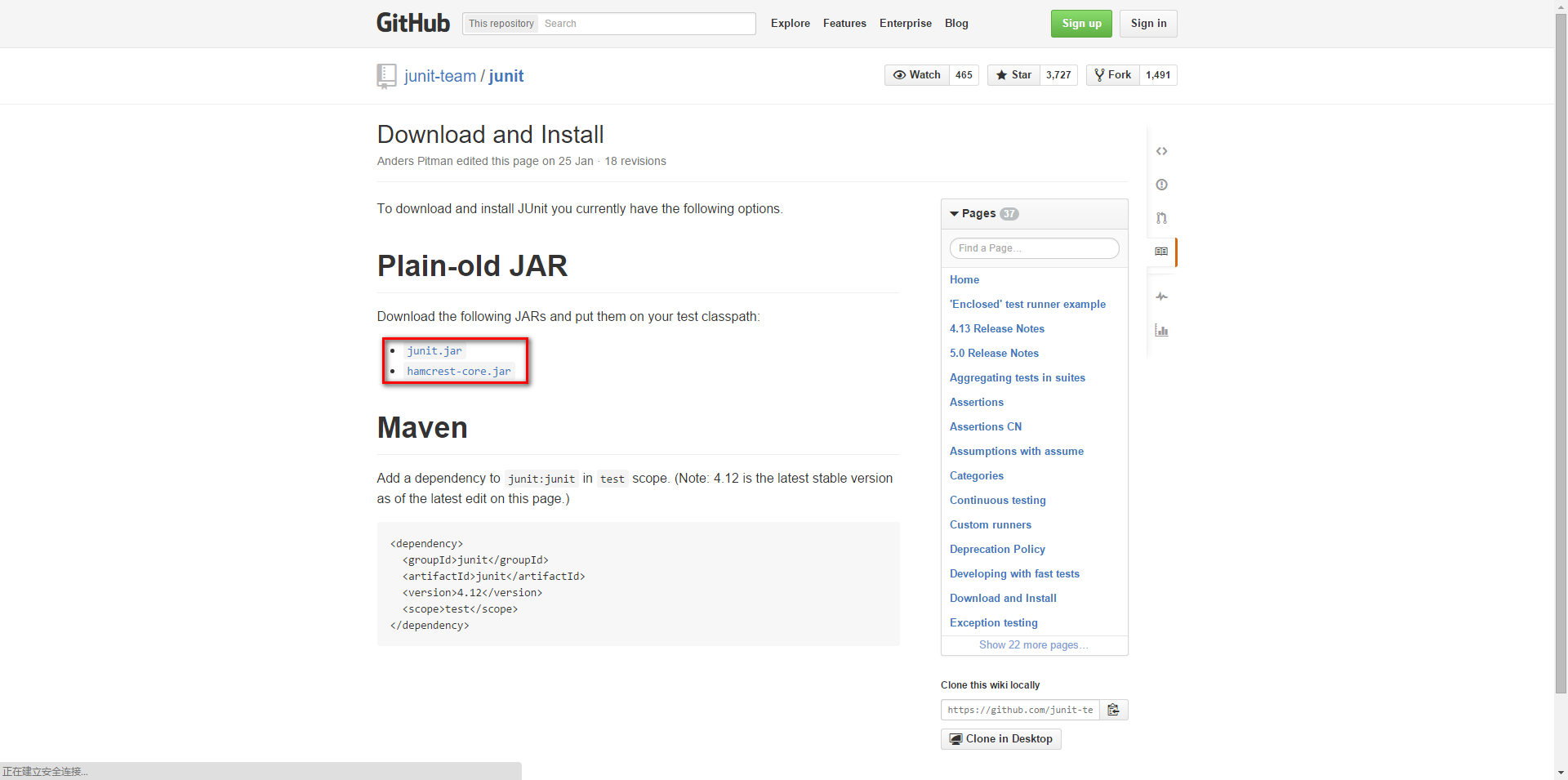Open Deprecation Policy page
Viewport: 1568px width, 780px height.
coord(997,549)
